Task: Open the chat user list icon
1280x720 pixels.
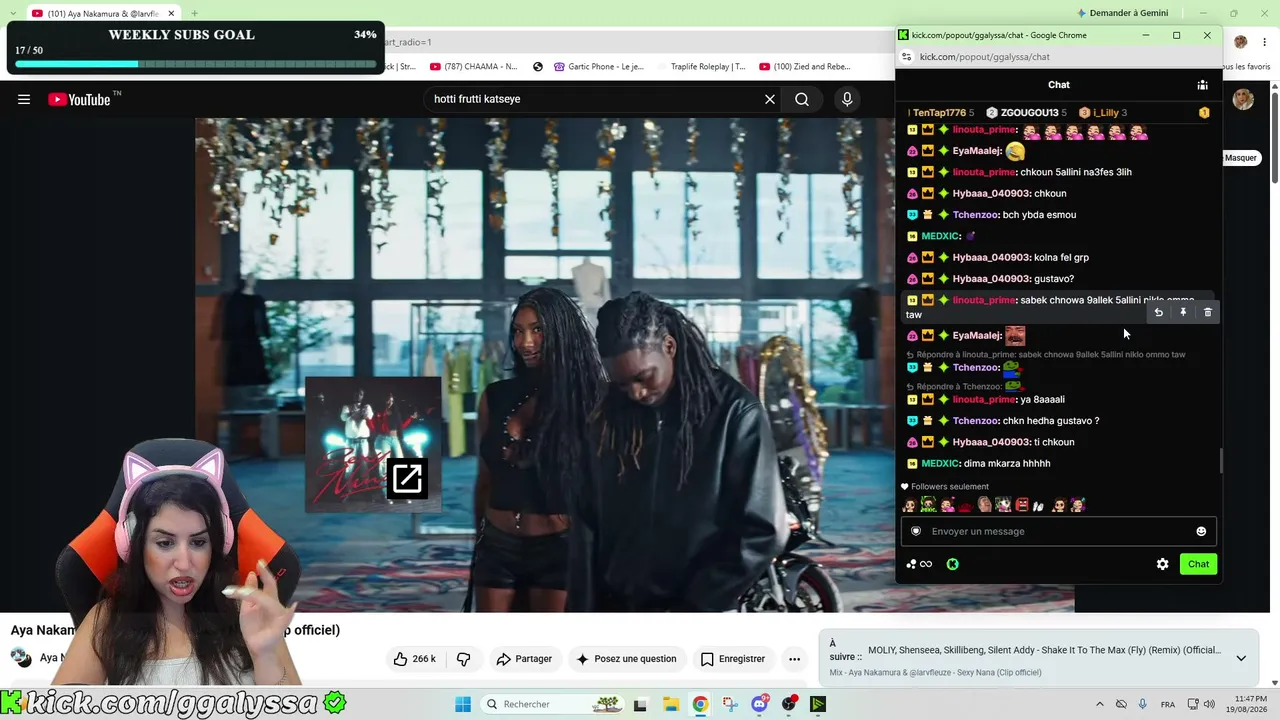Action: pyautogui.click(x=1203, y=85)
